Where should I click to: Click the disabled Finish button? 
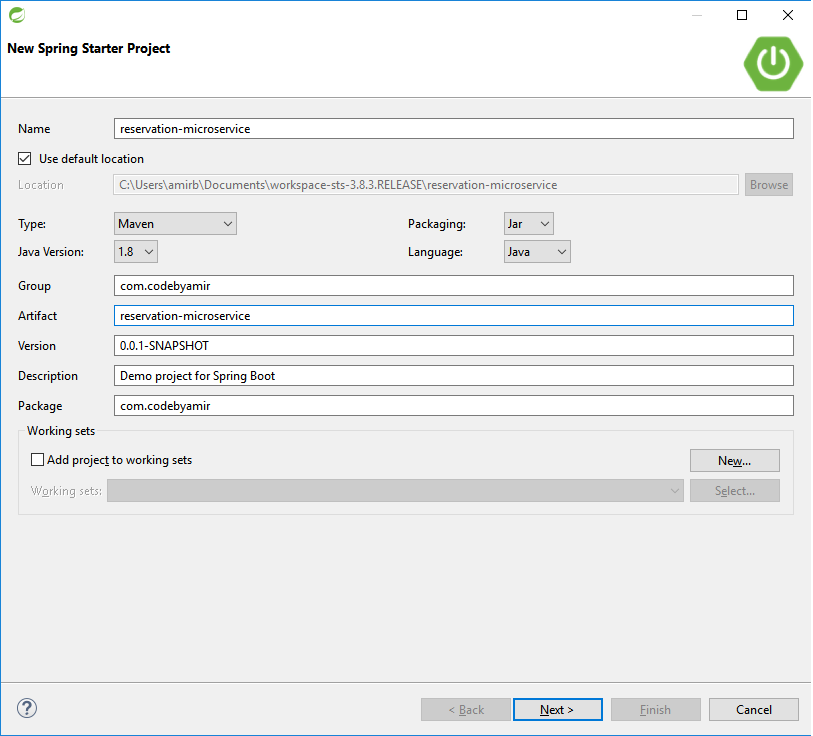click(655, 709)
